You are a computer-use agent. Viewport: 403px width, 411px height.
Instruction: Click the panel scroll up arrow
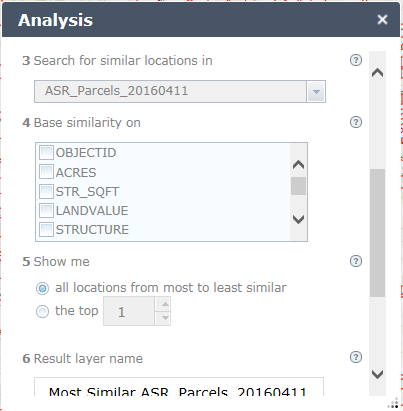tap(377, 72)
